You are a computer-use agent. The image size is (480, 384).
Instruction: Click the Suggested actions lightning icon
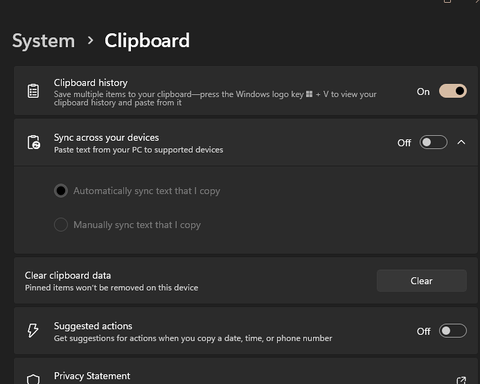[x=33, y=330]
